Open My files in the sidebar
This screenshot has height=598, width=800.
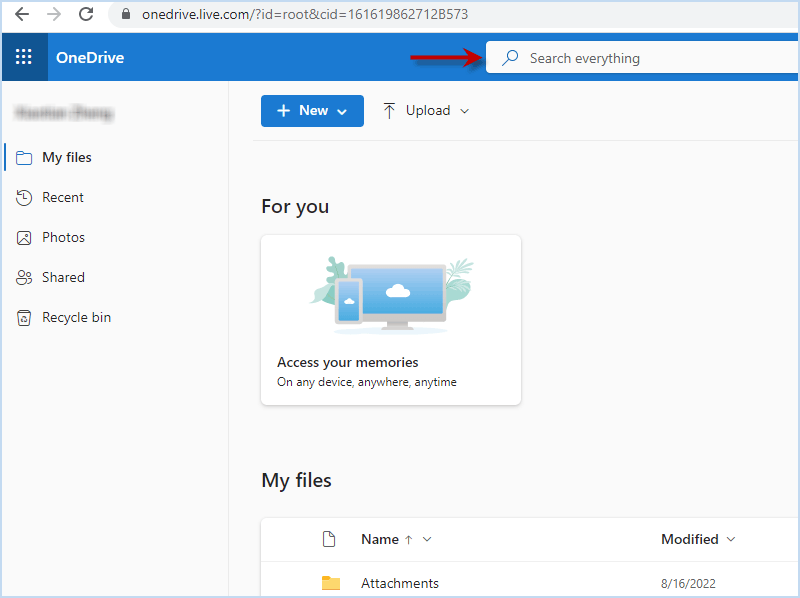(x=67, y=158)
